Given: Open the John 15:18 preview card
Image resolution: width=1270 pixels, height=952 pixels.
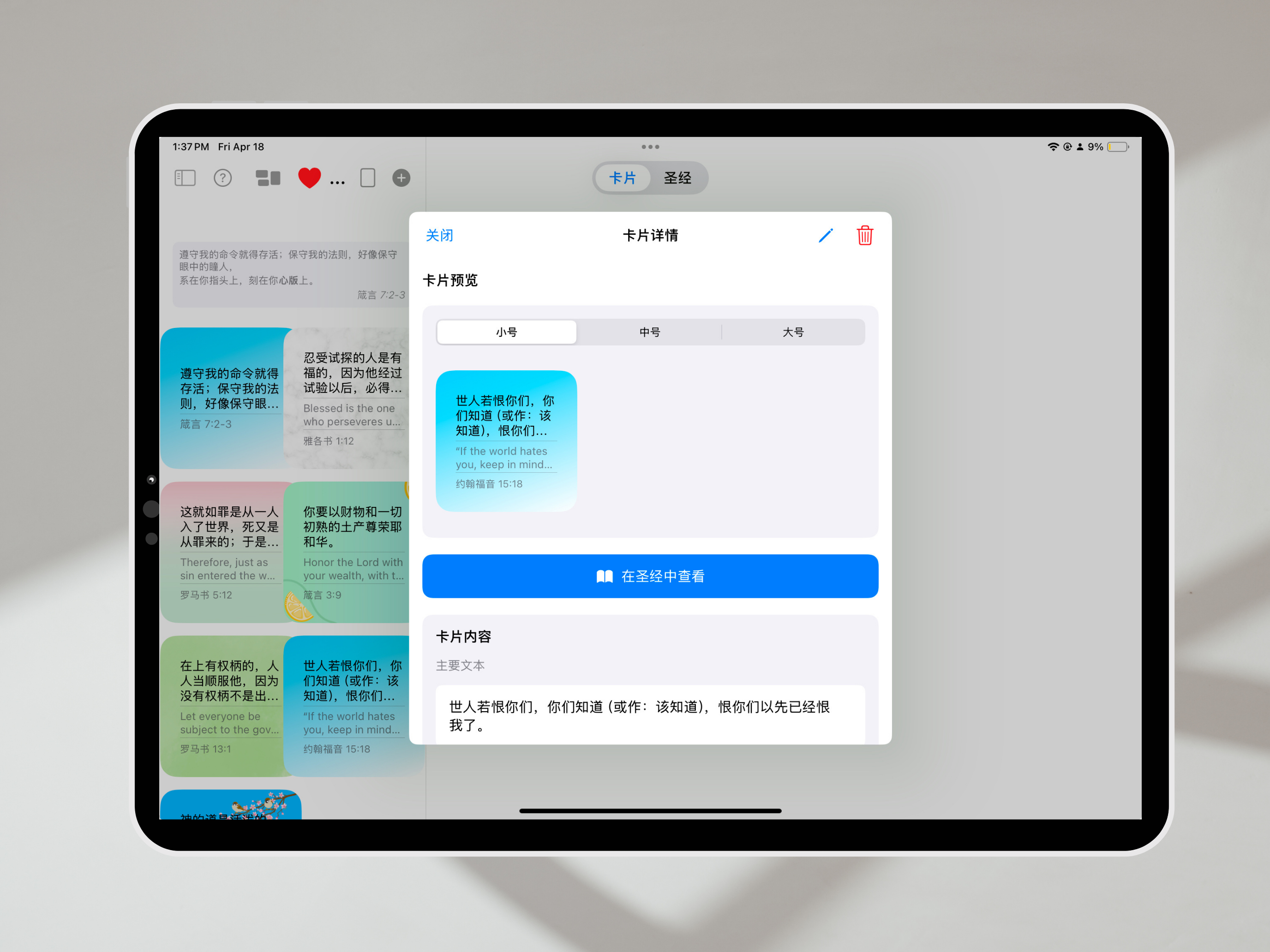Looking at the screenshot, I should (506, 440).
